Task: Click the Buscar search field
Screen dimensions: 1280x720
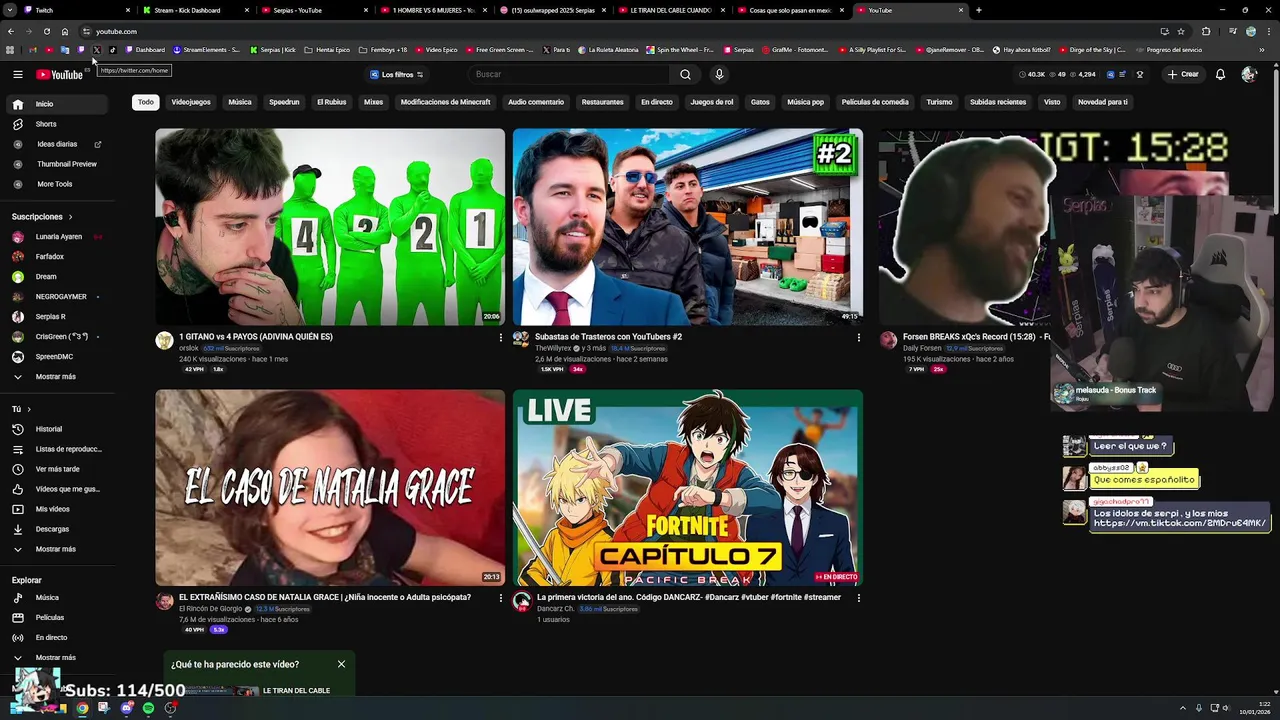Action: 570,74
